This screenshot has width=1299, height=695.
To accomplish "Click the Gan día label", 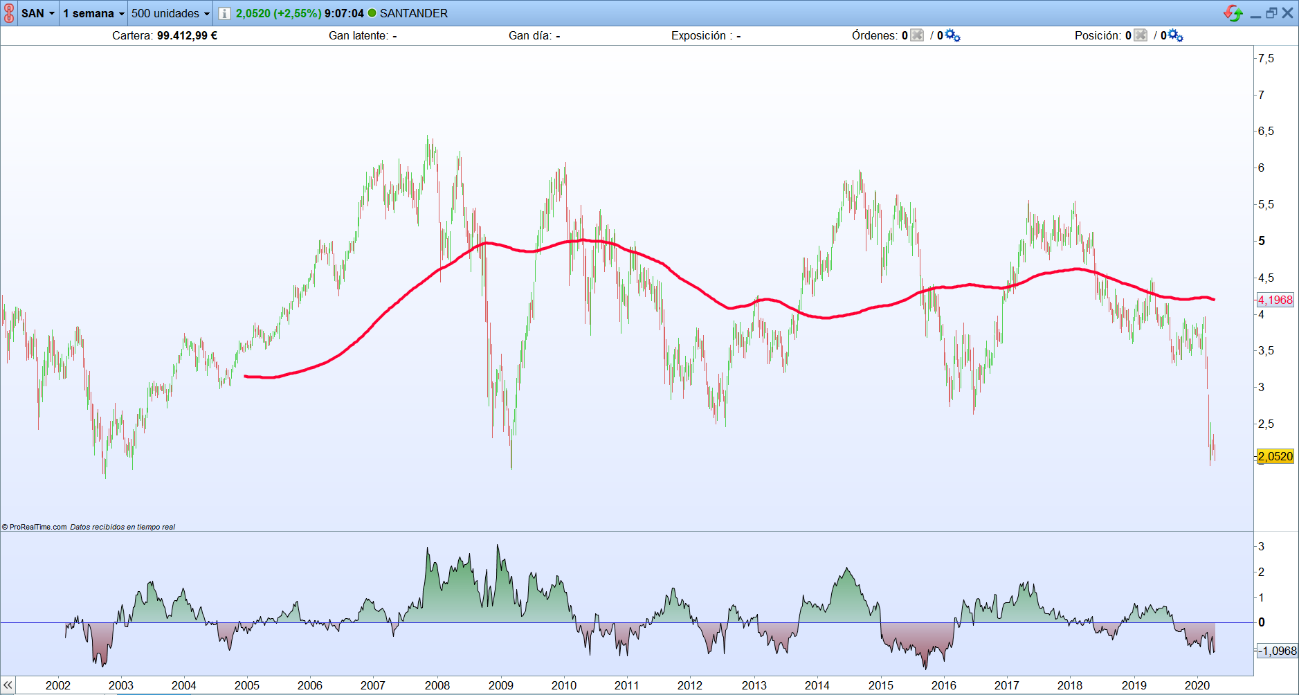I will click(x=530, y=36).
